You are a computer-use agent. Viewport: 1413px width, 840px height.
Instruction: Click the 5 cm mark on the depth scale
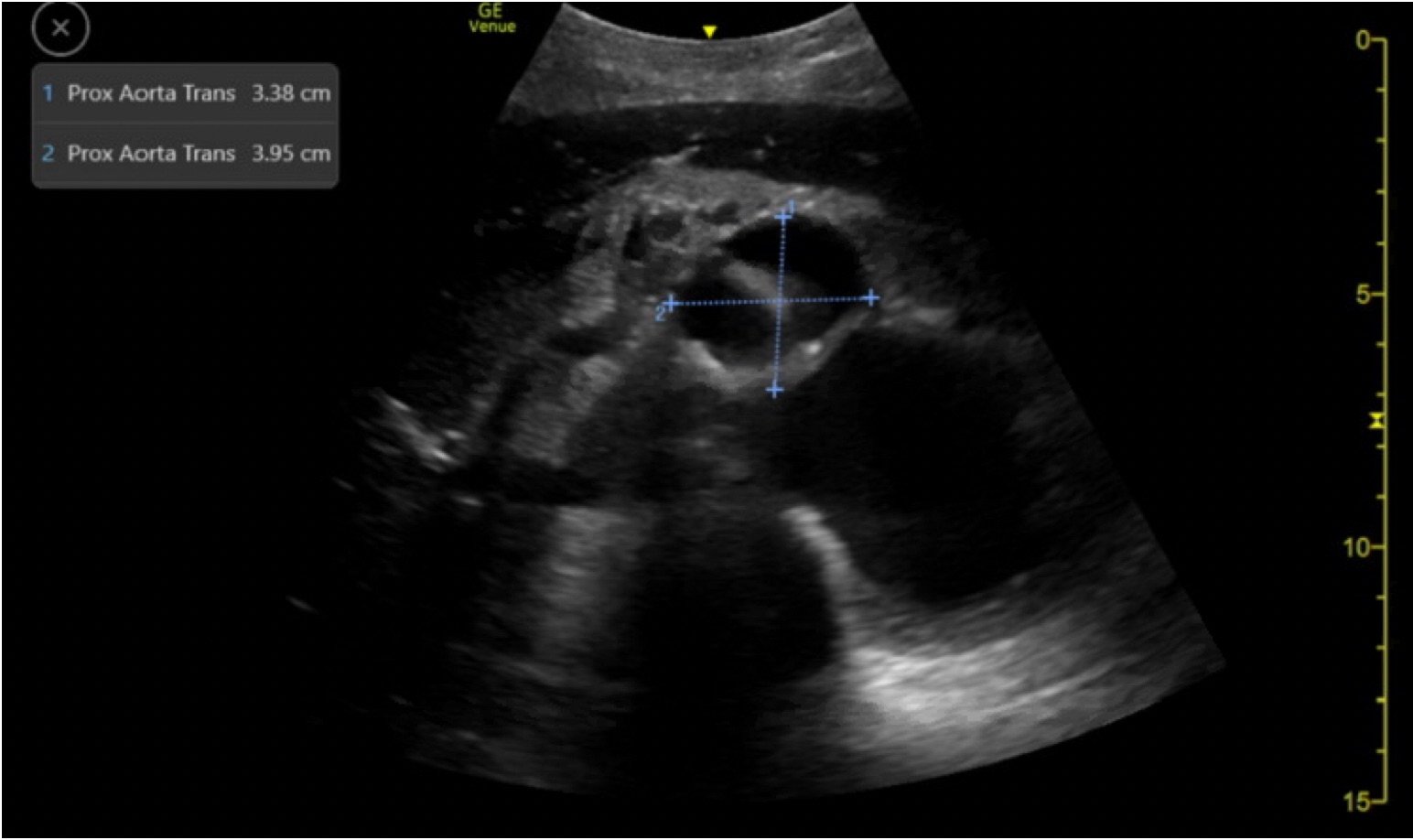tap(1364, 295)
